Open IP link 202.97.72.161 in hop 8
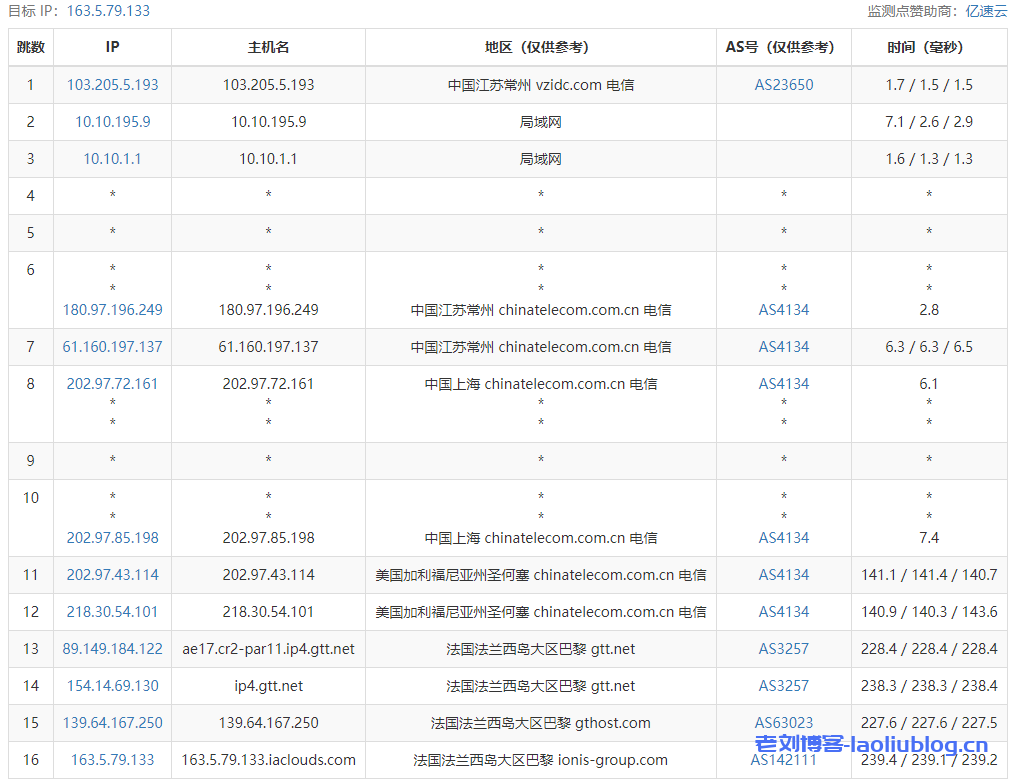 [x=112, y=384]
